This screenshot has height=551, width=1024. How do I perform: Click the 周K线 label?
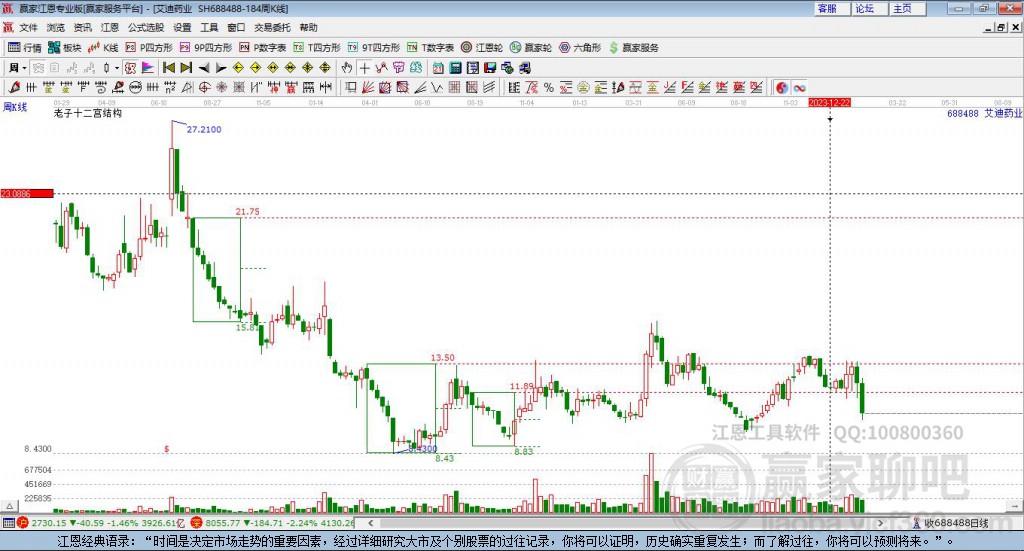pos(15,107)
